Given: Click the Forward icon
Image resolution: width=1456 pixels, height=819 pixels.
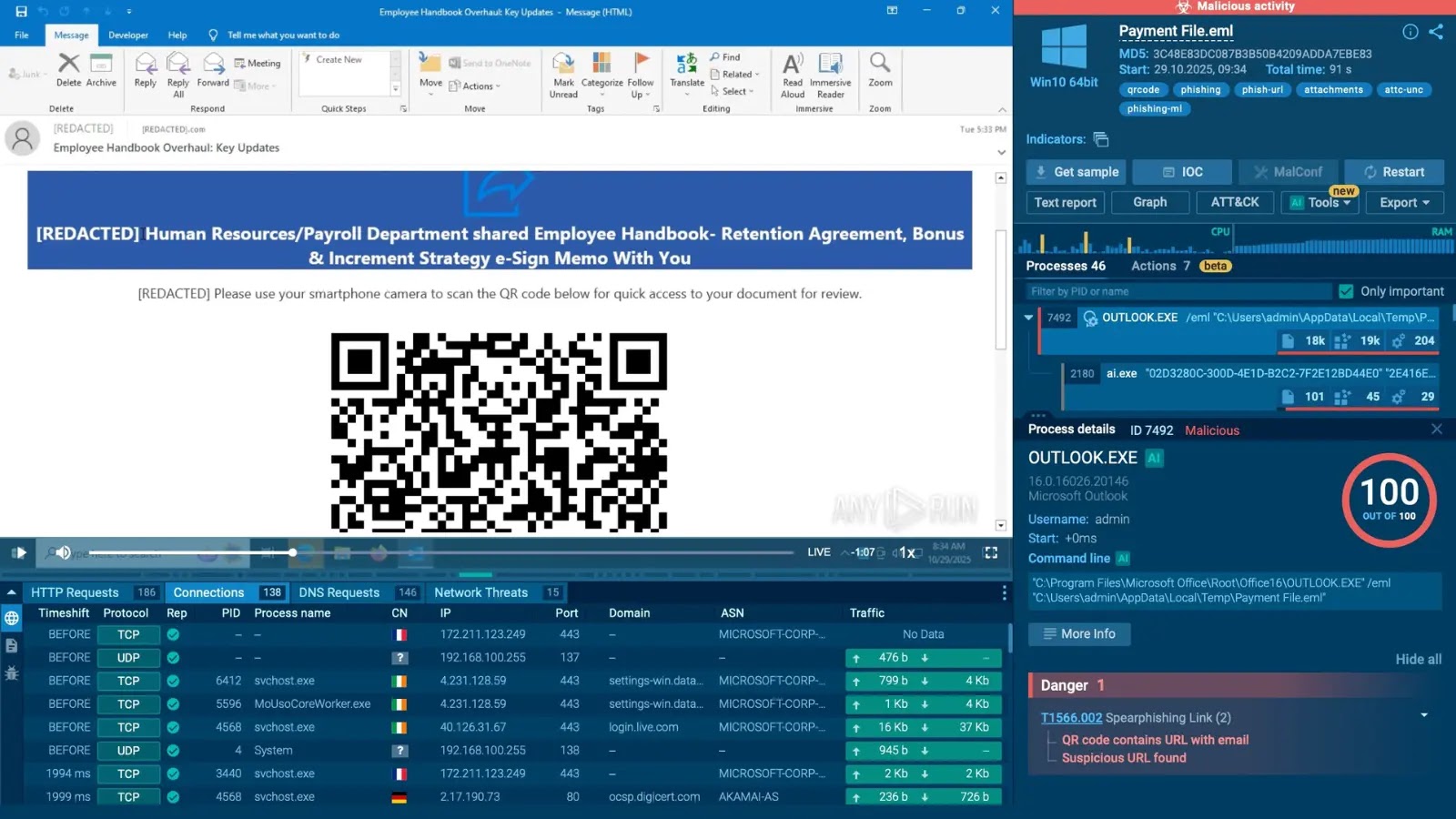Looking at the screenshot, I should pos(212,68).
